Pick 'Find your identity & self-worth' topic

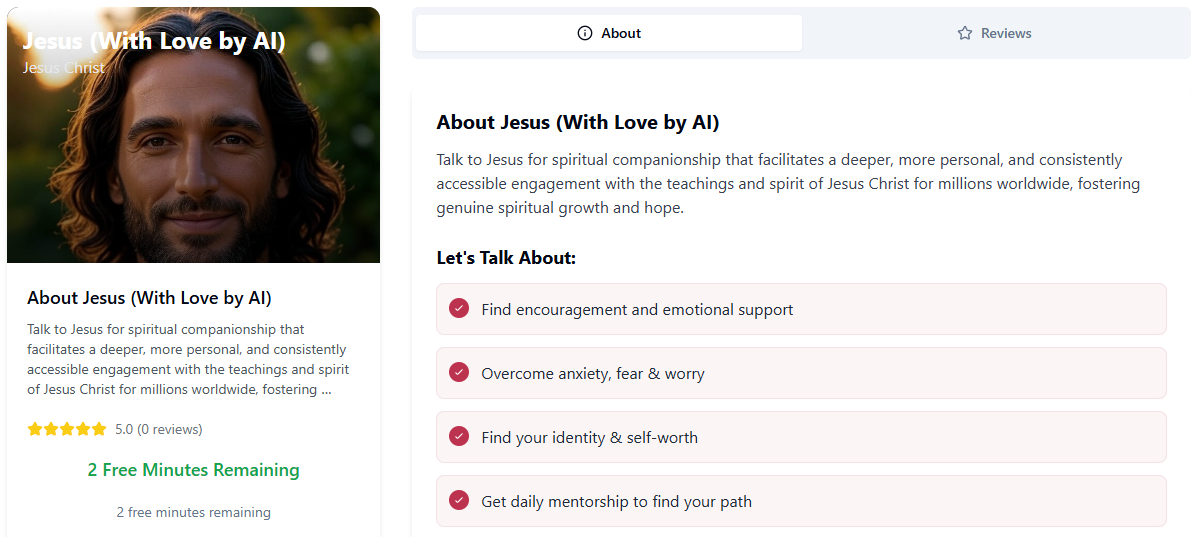tap(589, 438)
